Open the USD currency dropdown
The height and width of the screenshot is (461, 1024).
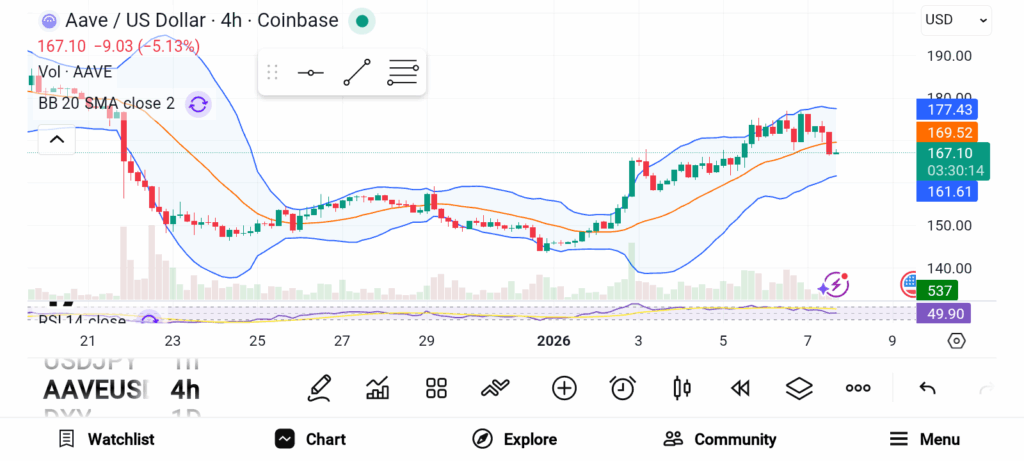(955, 19)
